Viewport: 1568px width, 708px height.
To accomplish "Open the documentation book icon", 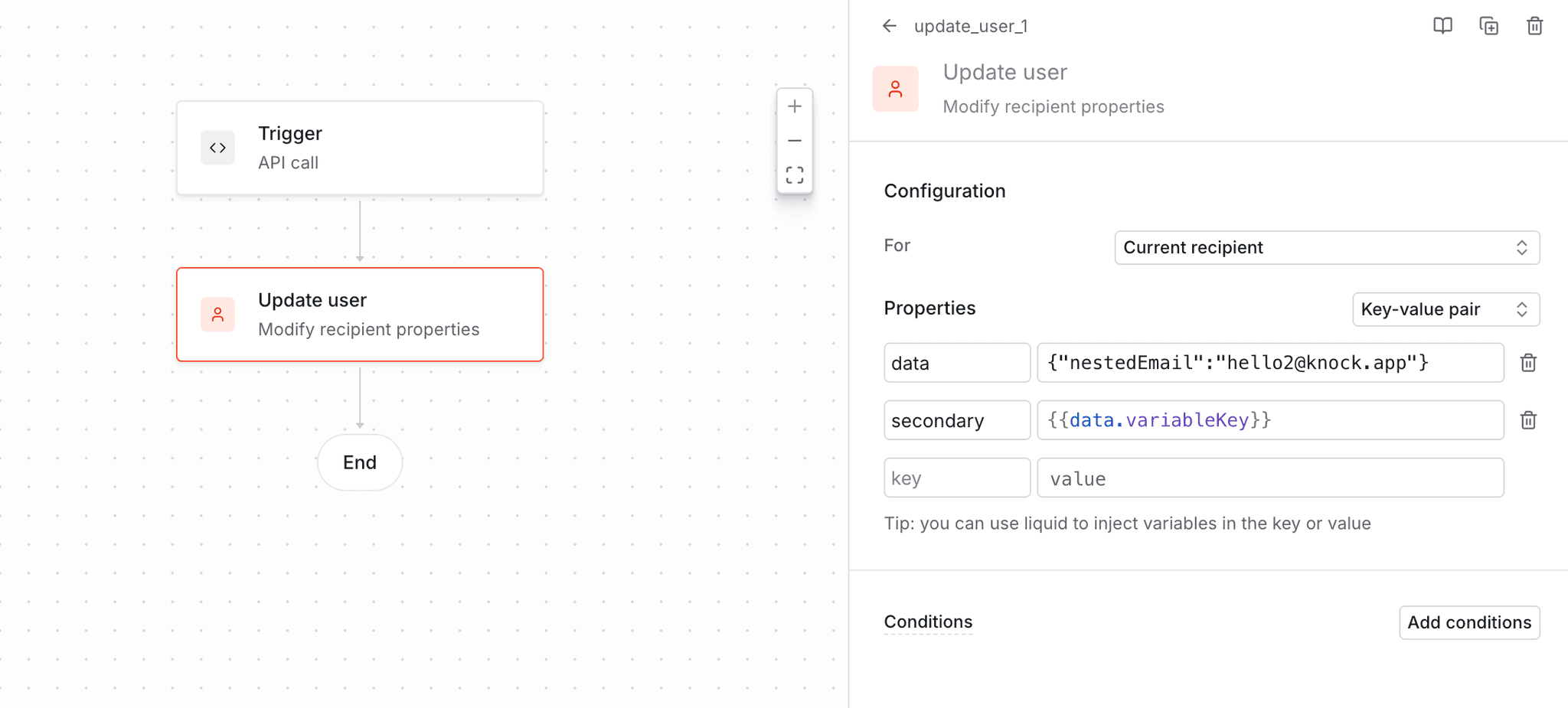I will (x=1442, y=25).
